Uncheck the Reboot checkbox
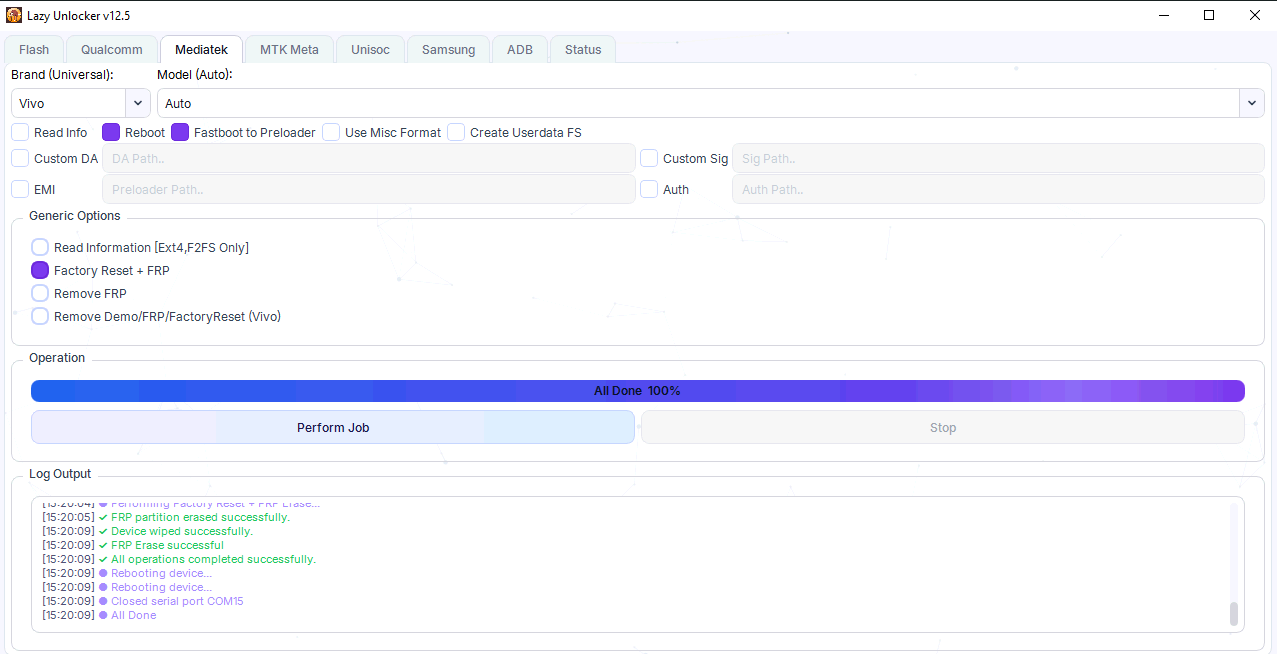Viewport: 1277px width, 654px height. point(111,132)
